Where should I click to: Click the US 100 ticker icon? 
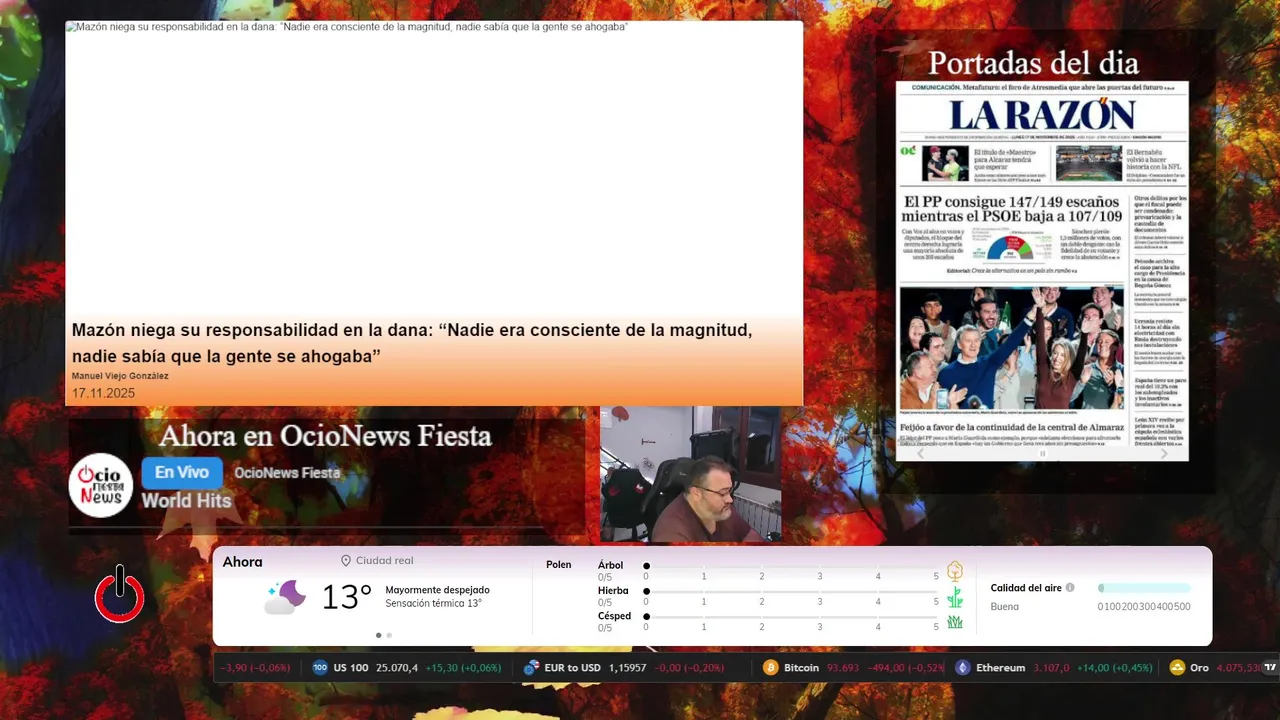click(320, 668)
